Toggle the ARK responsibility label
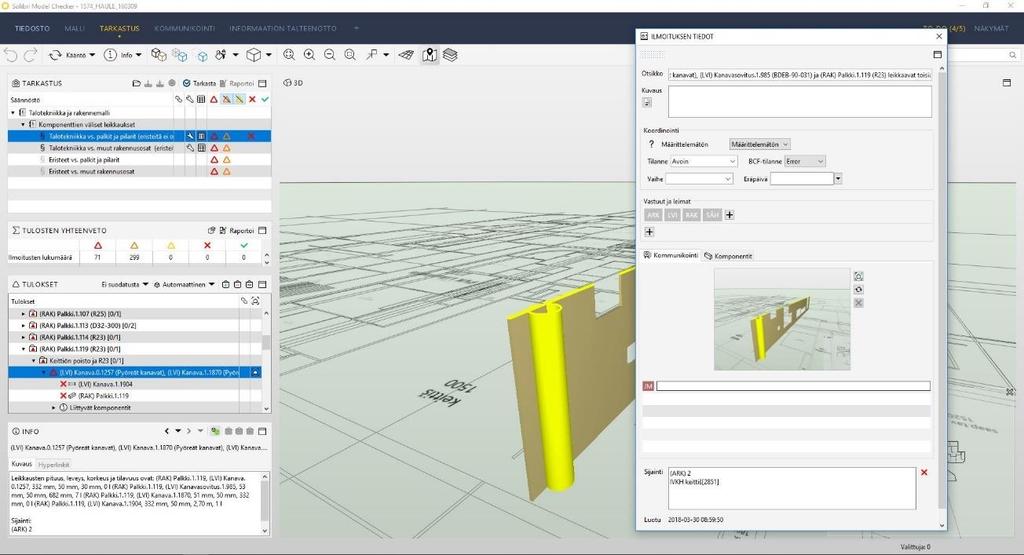The width and height of the screenshot is (1024, 555). [652, 215]
